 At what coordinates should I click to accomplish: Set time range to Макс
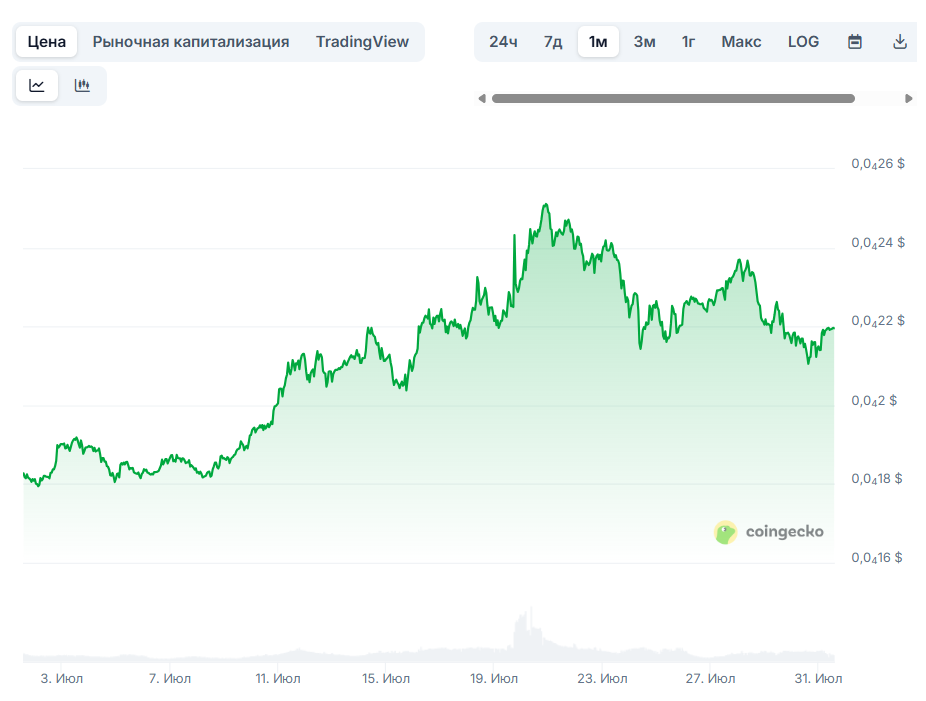pos(741,42)
